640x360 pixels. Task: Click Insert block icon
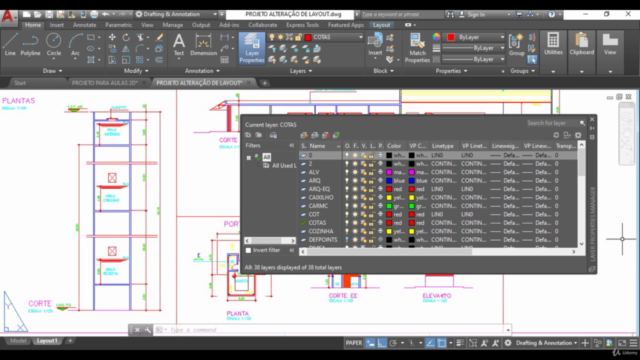click(x=375, y=45)
